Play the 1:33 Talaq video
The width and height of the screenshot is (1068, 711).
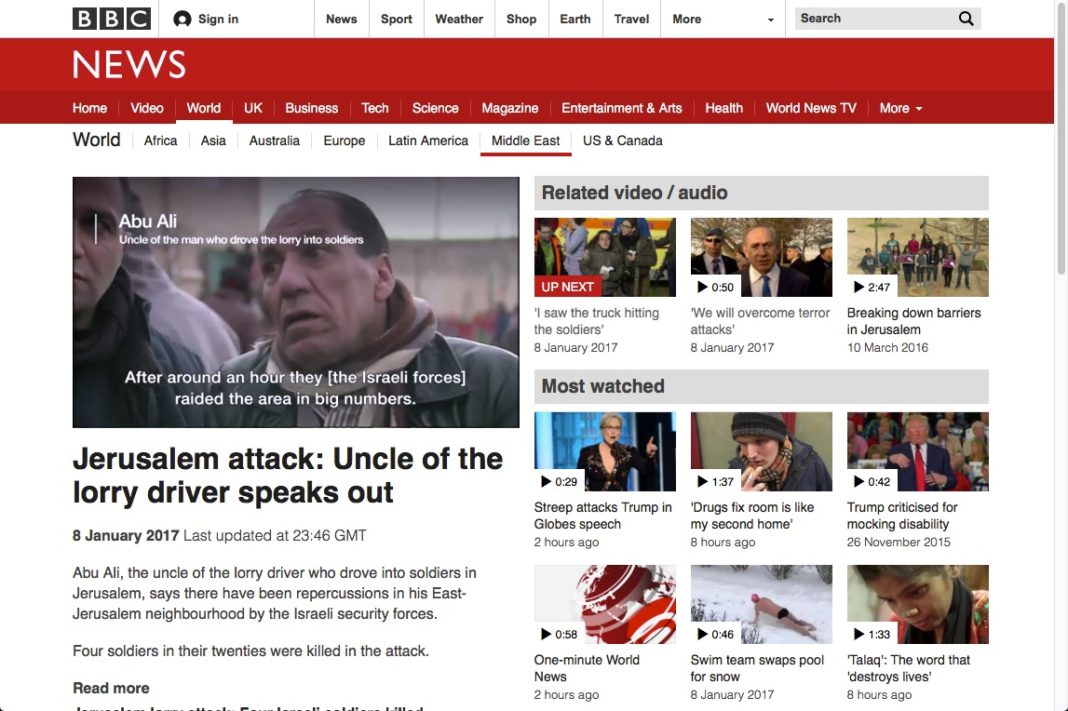917,604
